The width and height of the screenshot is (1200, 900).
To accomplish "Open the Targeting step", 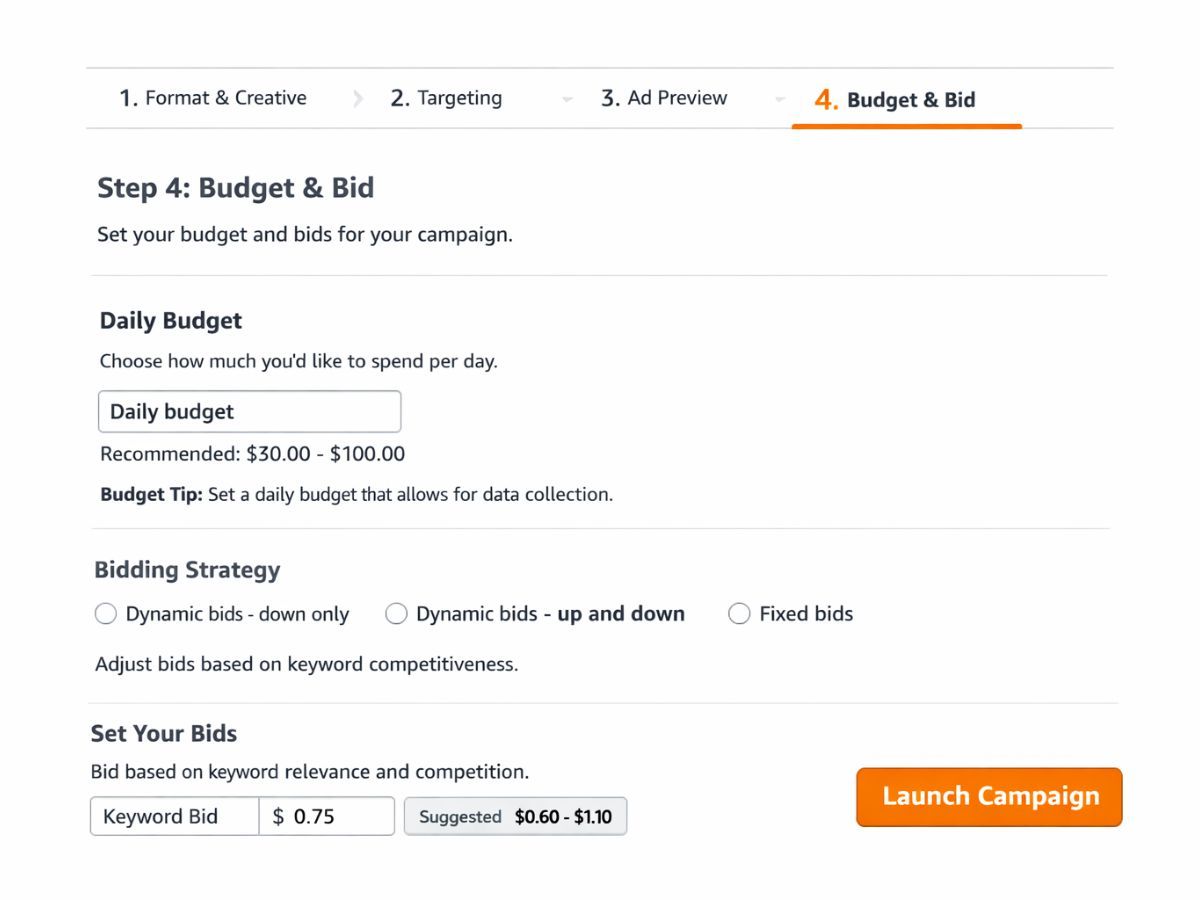I will (444, 97).
